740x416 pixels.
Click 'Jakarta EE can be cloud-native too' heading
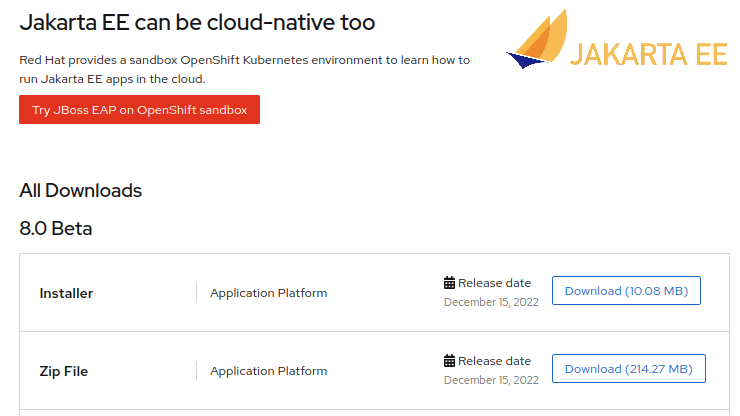click(x=197, y=22)
